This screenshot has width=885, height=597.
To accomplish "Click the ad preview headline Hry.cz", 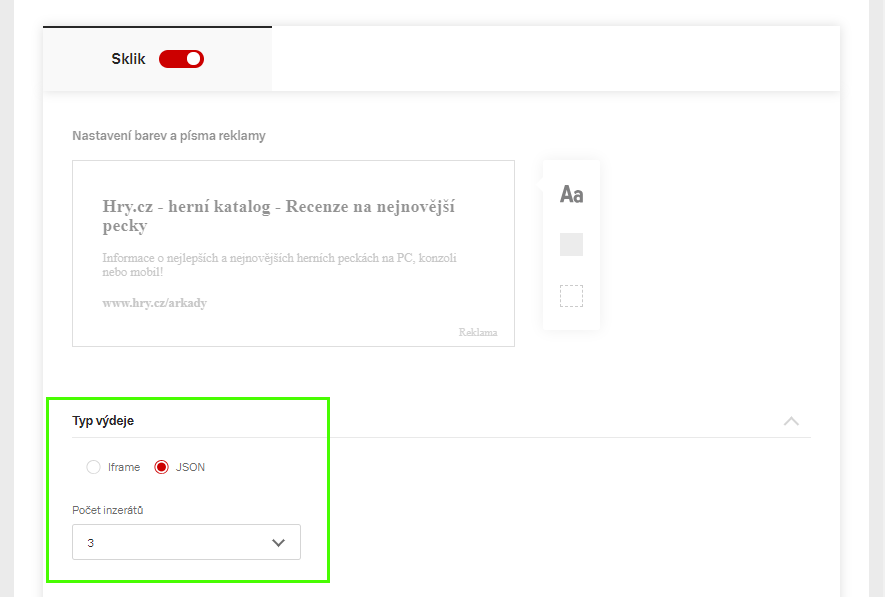I will [x=279, y=216].
